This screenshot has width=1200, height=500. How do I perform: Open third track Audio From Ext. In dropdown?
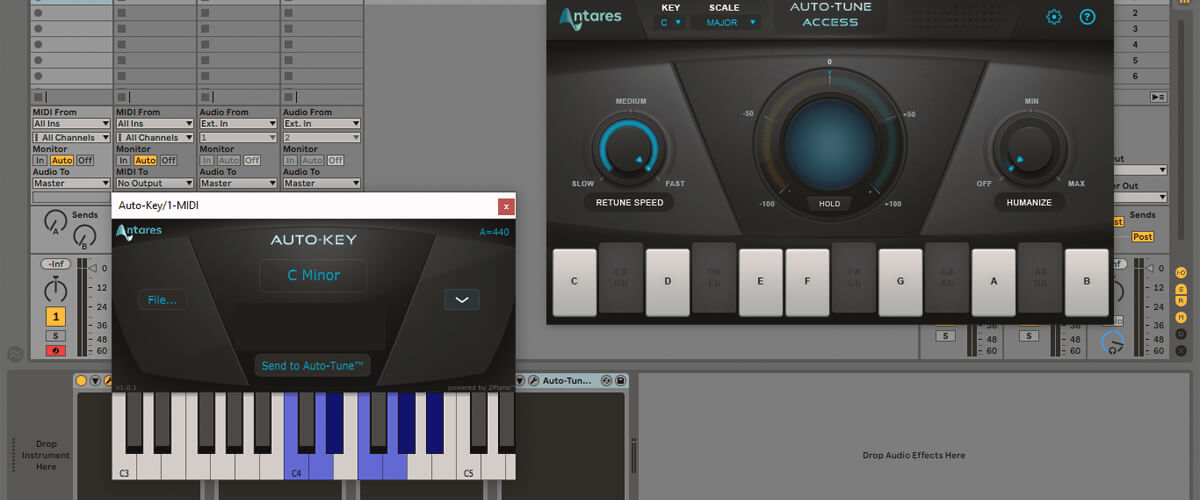pyautogui.click(x=238, y=124)
